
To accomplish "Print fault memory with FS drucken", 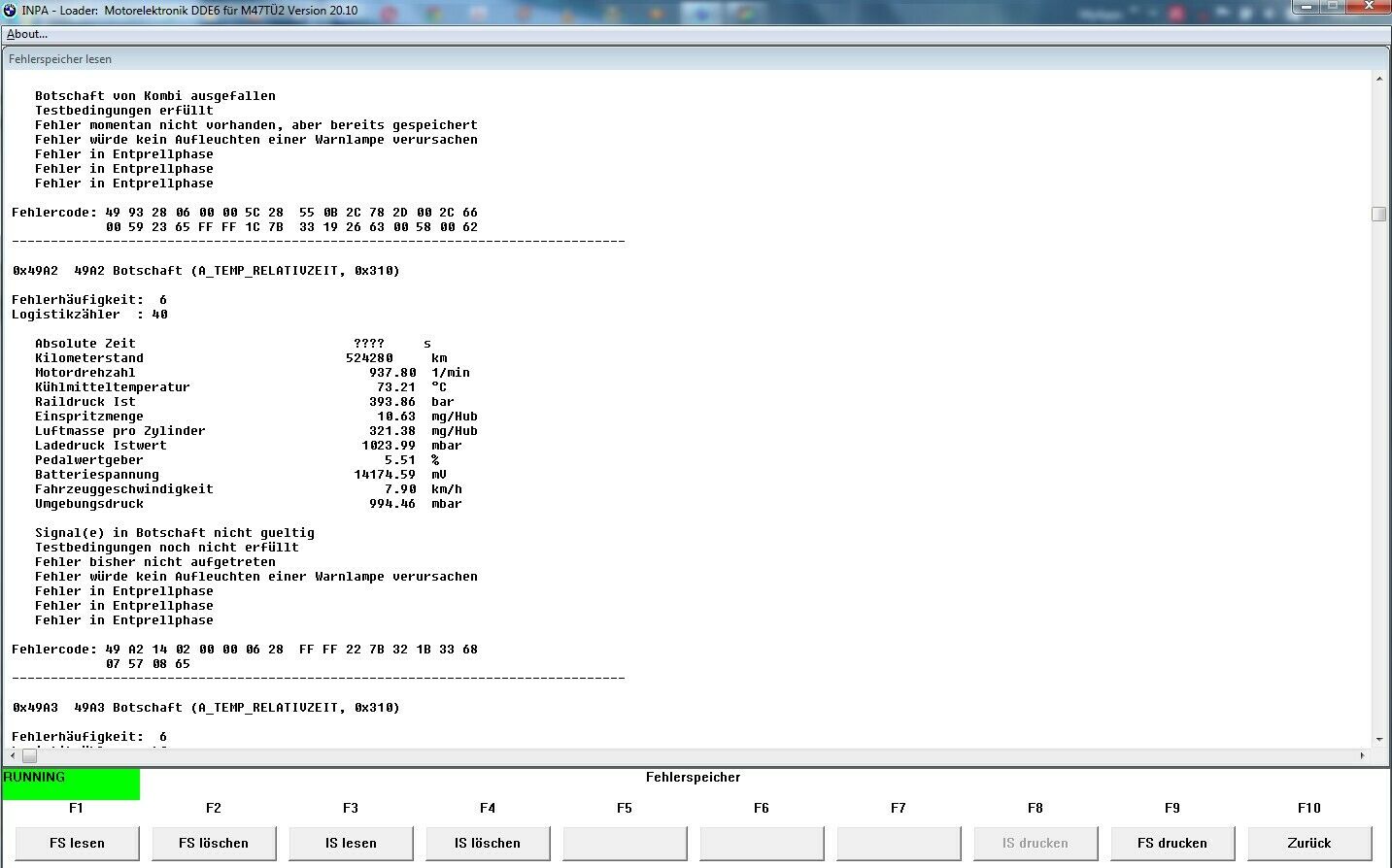I will (x=1172, y=843).
